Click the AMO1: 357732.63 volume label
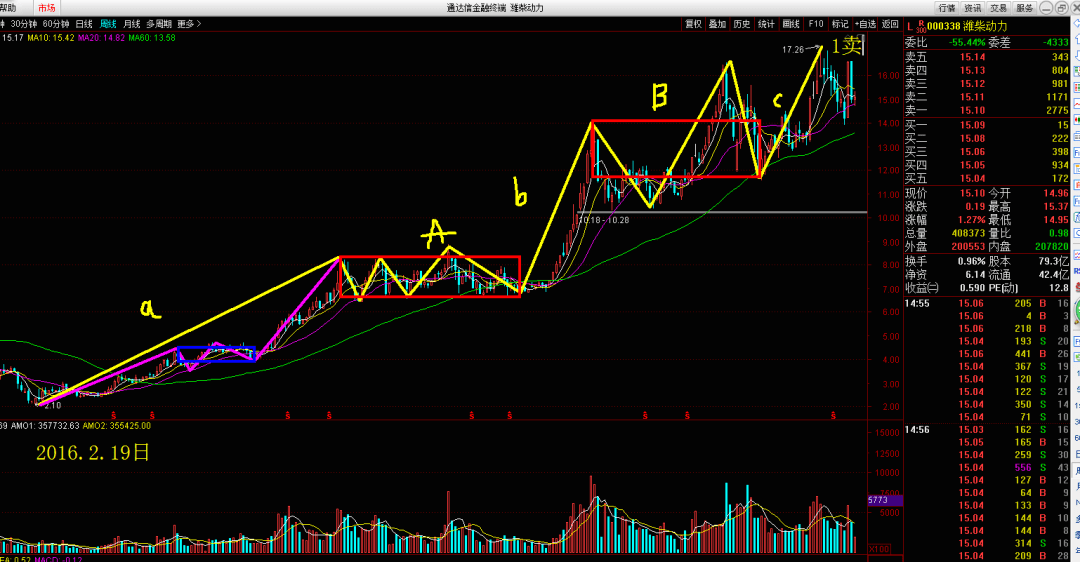This screenshot has height=562, width=1080. (x=45, y=426)
